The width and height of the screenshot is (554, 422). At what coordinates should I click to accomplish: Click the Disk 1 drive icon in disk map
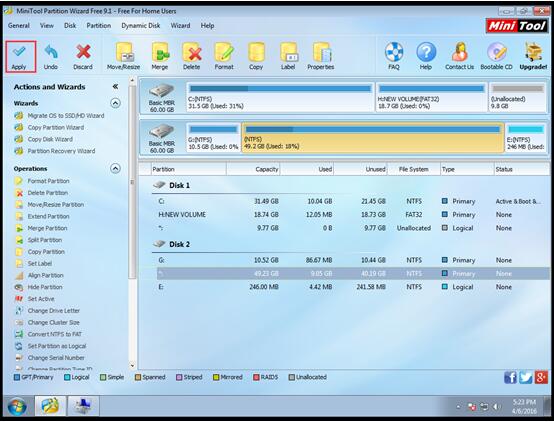coord(161,91)
